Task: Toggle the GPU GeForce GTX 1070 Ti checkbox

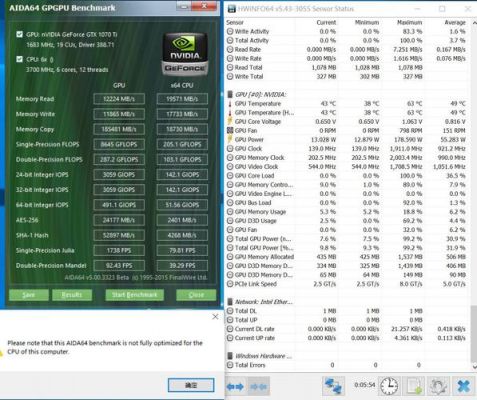Action: (x=20, y=34)
